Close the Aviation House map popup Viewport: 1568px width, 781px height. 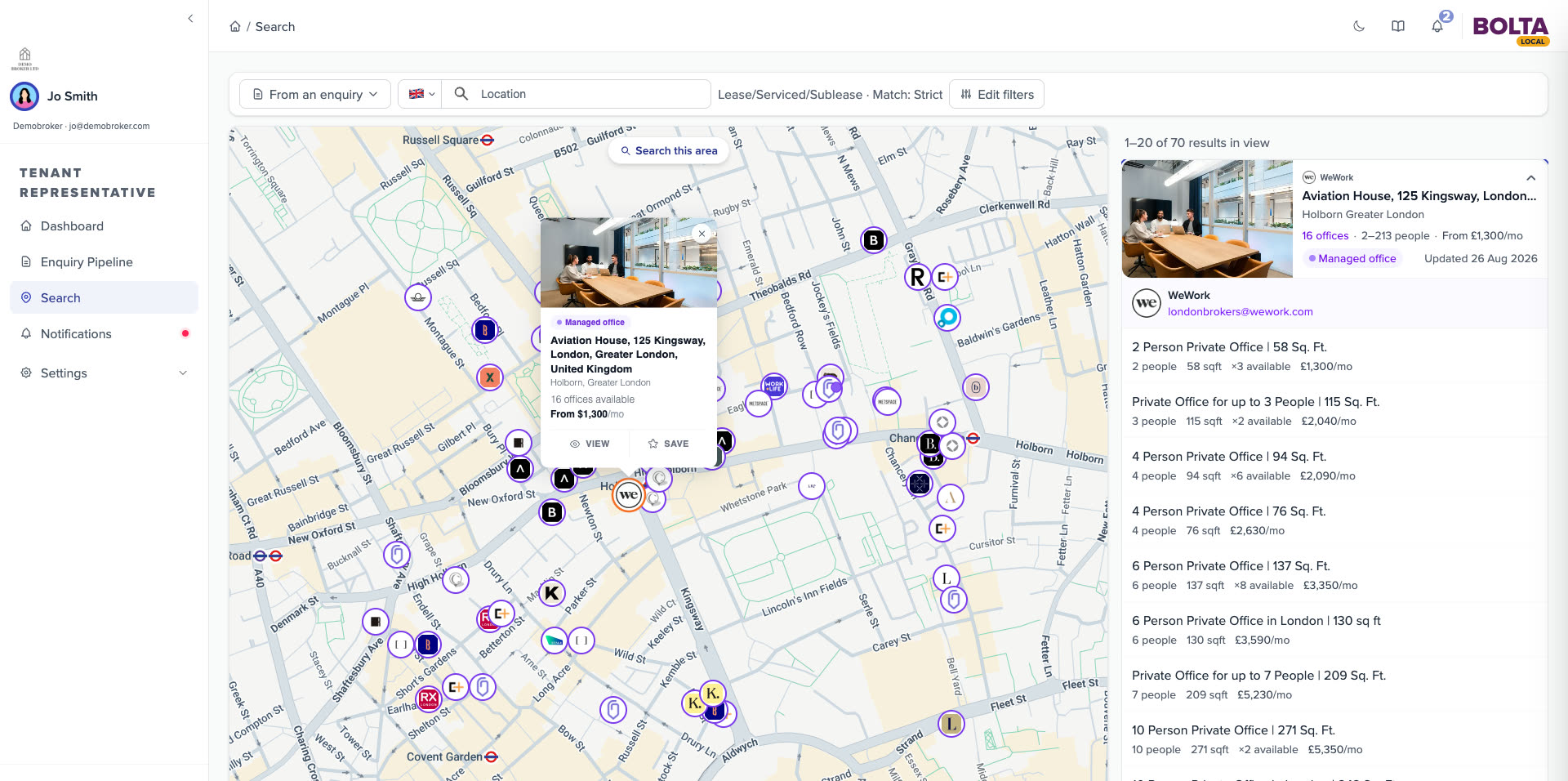pos(702,234)
